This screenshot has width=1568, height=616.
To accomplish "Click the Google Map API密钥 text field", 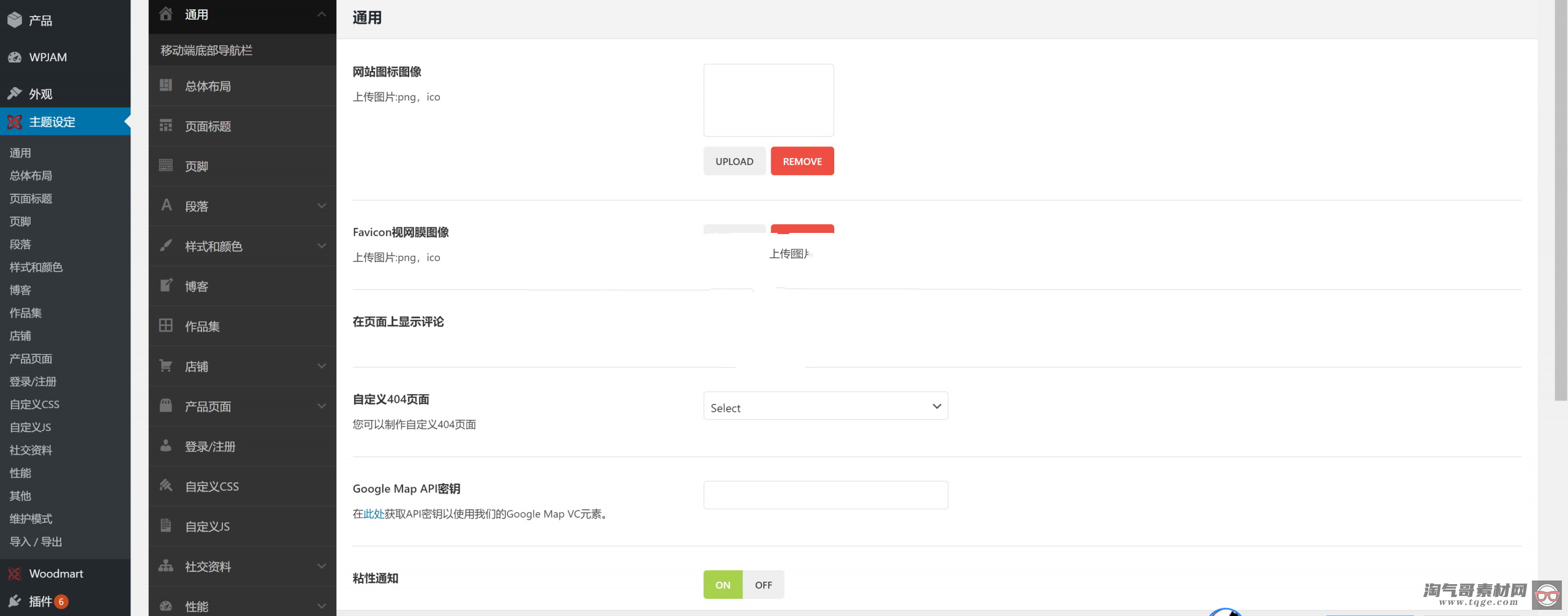I will click(x=826, y=495).
